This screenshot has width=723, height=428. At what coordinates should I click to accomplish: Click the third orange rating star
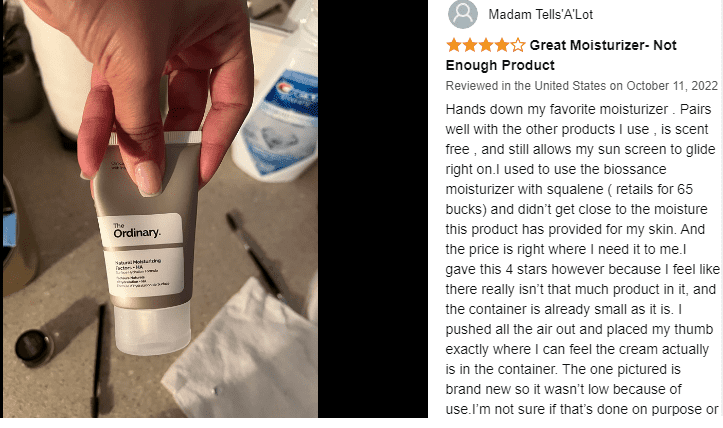click(486, 45)
